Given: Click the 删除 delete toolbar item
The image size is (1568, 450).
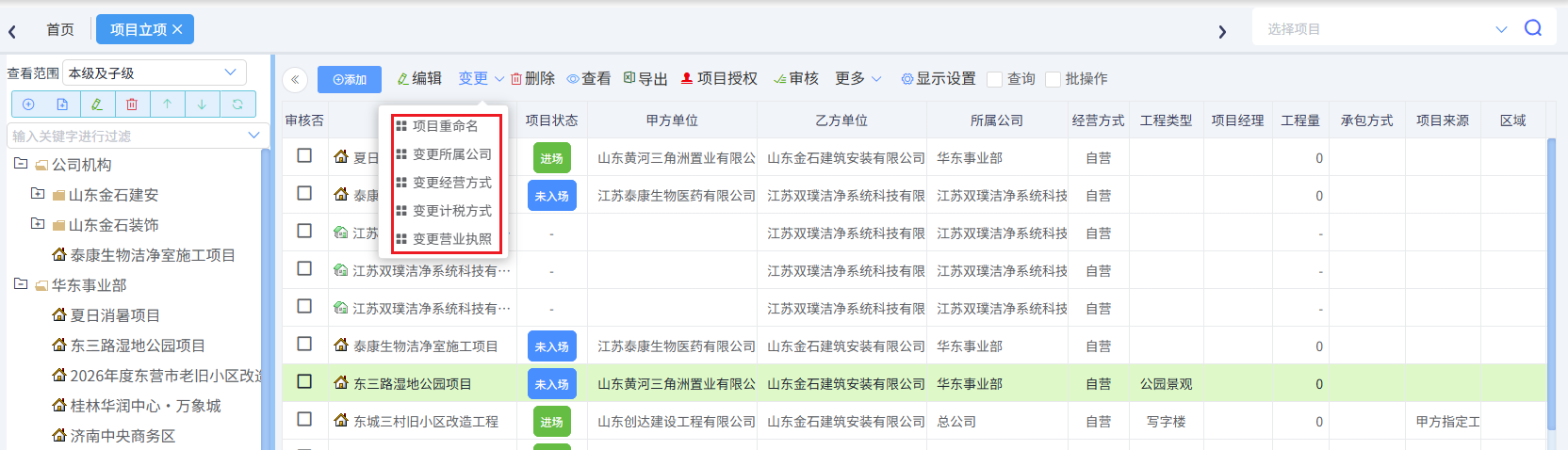Looking at the screenshot, I should [532, 79].
